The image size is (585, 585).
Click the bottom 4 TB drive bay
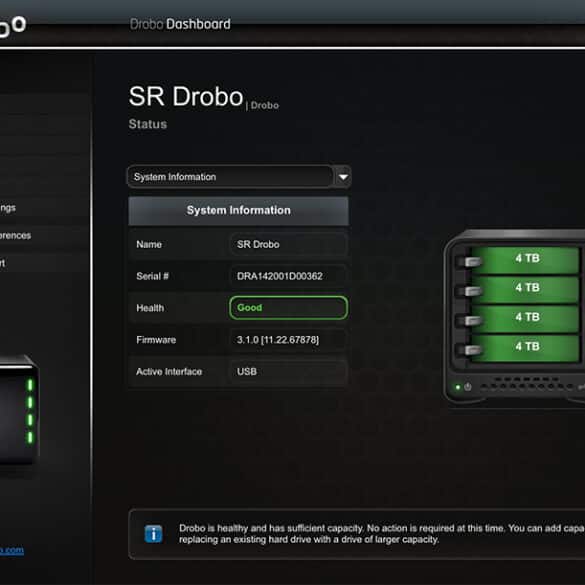coord(526,347)
